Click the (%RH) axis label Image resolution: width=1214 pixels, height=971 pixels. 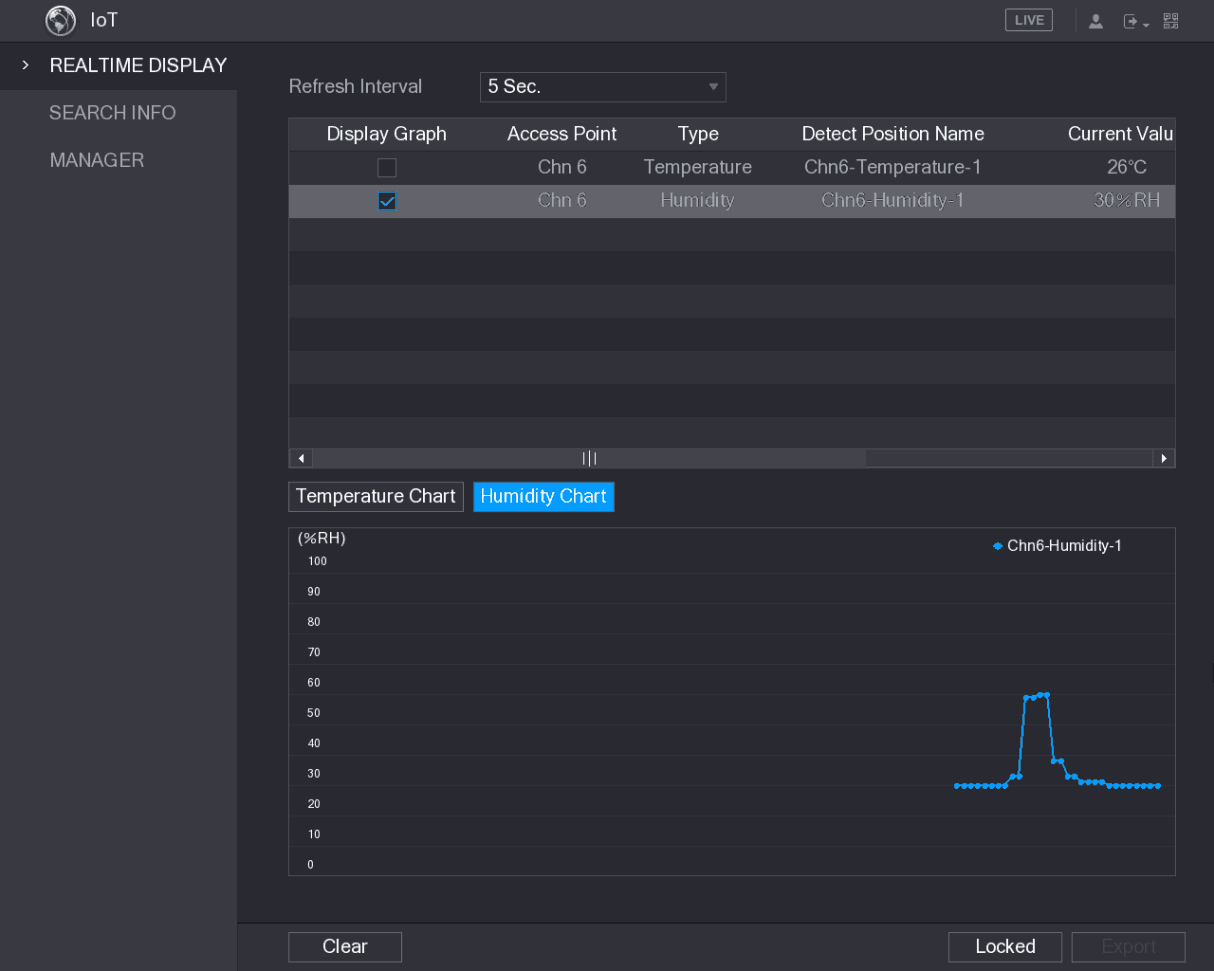(322, 539)
